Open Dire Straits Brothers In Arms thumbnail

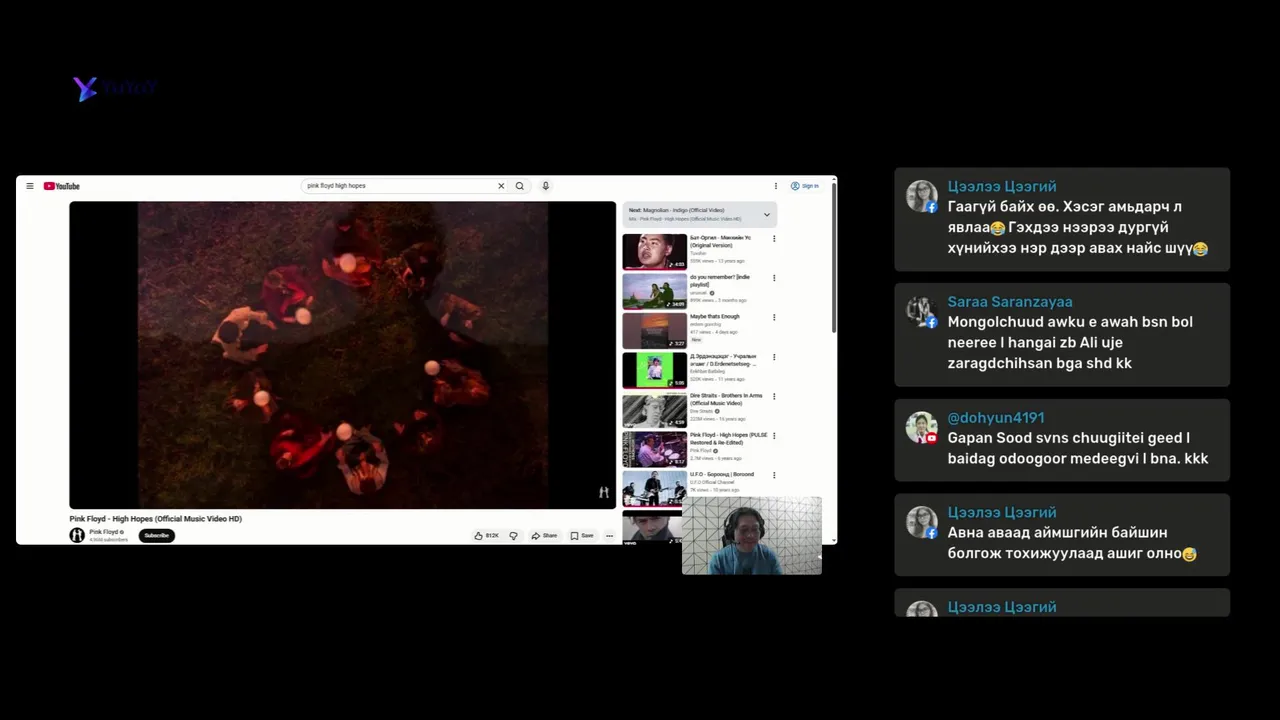(655, 410)
